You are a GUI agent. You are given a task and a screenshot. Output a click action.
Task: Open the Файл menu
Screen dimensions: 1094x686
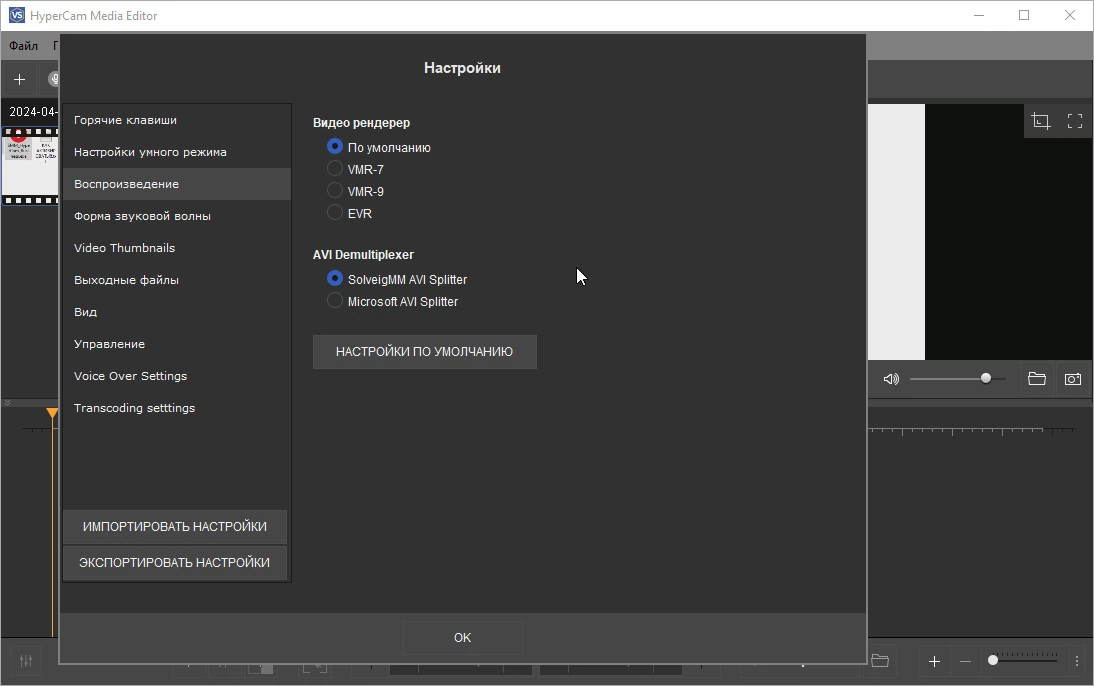(23, 45)
